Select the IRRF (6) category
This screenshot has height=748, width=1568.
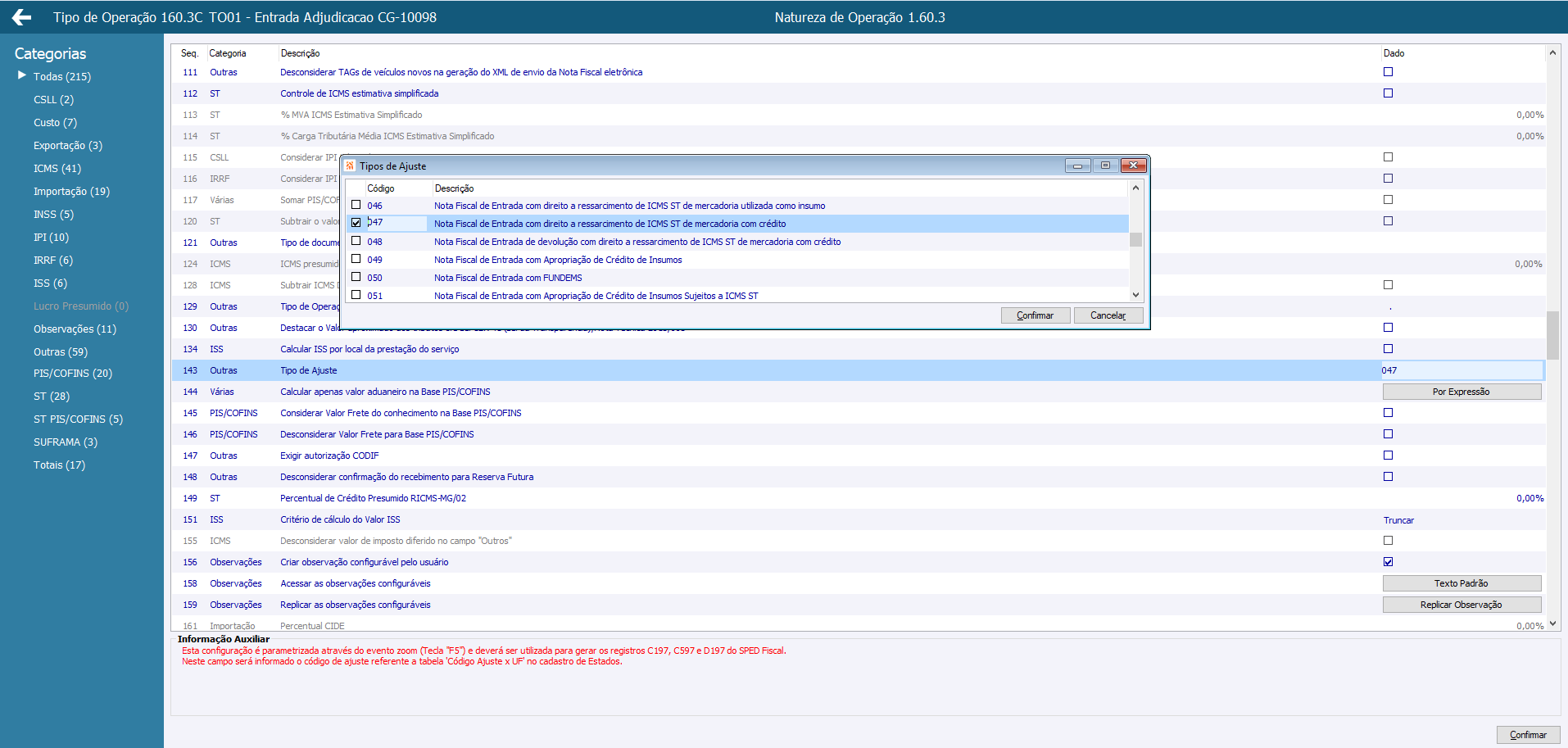click(x=53, y=260)
